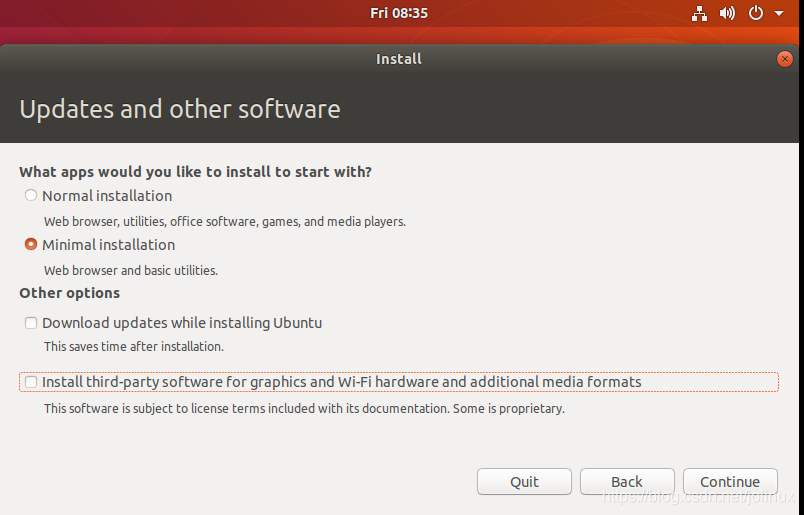Enable Download updates while installing Ubuntu
This screenshot has height=515, width=804.
[31, 323]
